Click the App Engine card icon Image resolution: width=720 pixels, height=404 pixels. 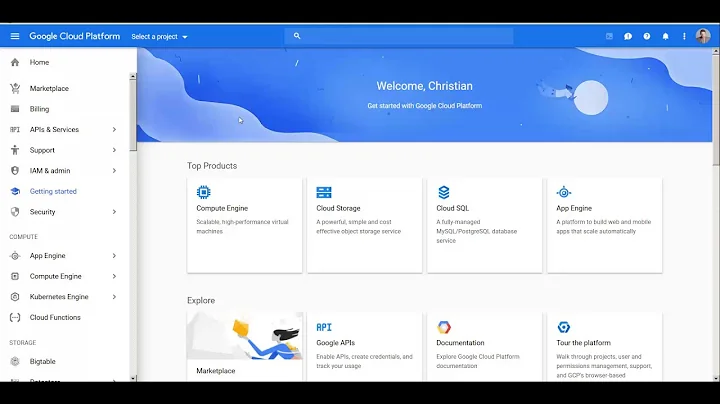pyautogui.click(x=563, y=192)
